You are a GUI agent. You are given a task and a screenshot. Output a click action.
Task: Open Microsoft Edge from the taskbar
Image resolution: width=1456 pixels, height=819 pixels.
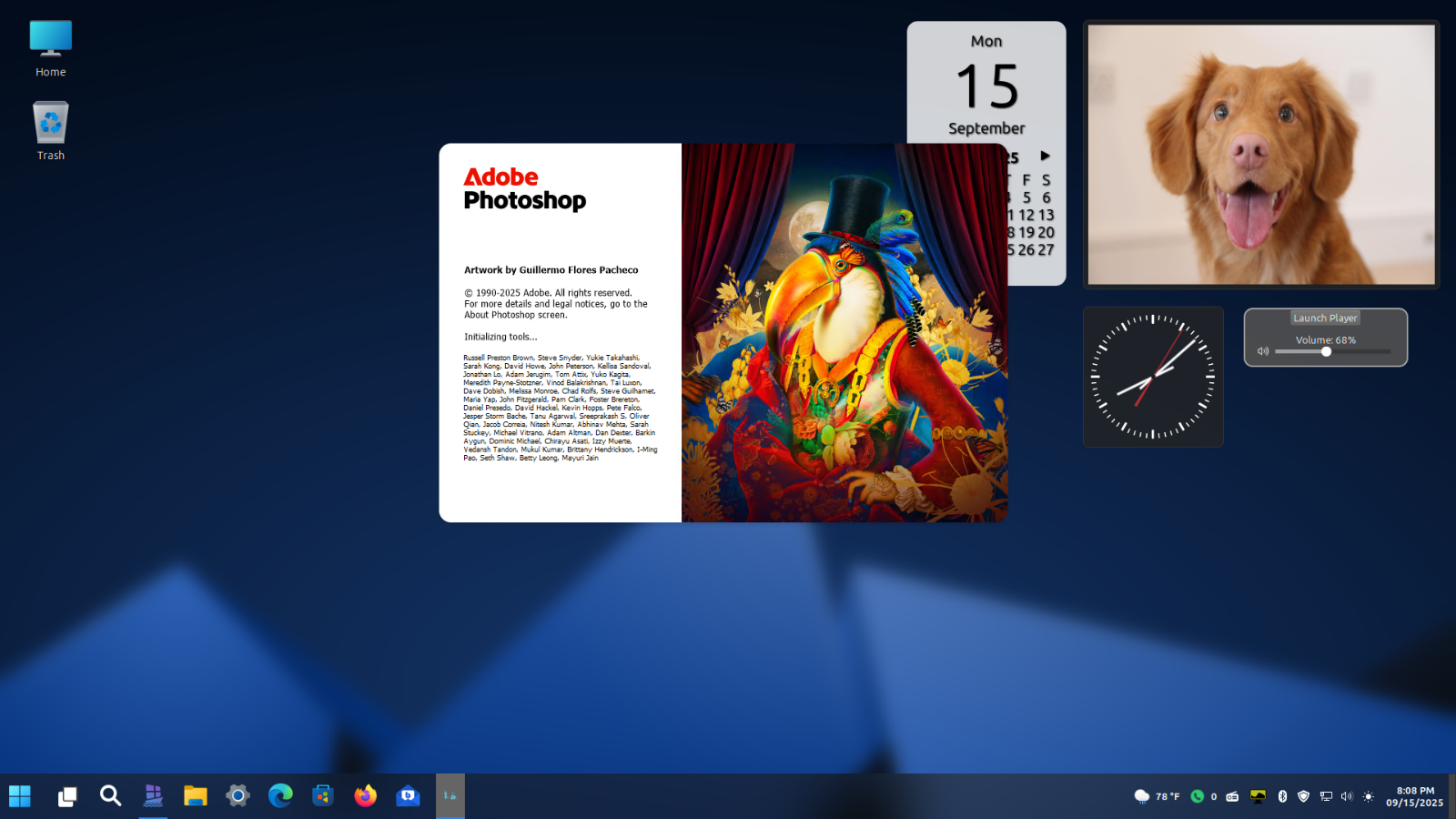tap(280, 796)
